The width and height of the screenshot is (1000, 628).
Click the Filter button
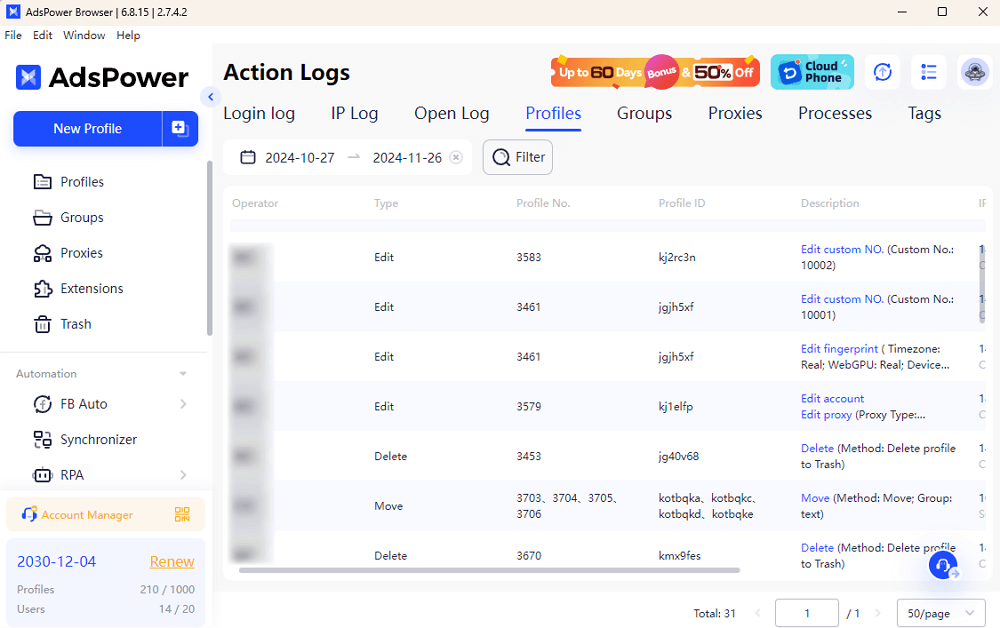point(518,157)
